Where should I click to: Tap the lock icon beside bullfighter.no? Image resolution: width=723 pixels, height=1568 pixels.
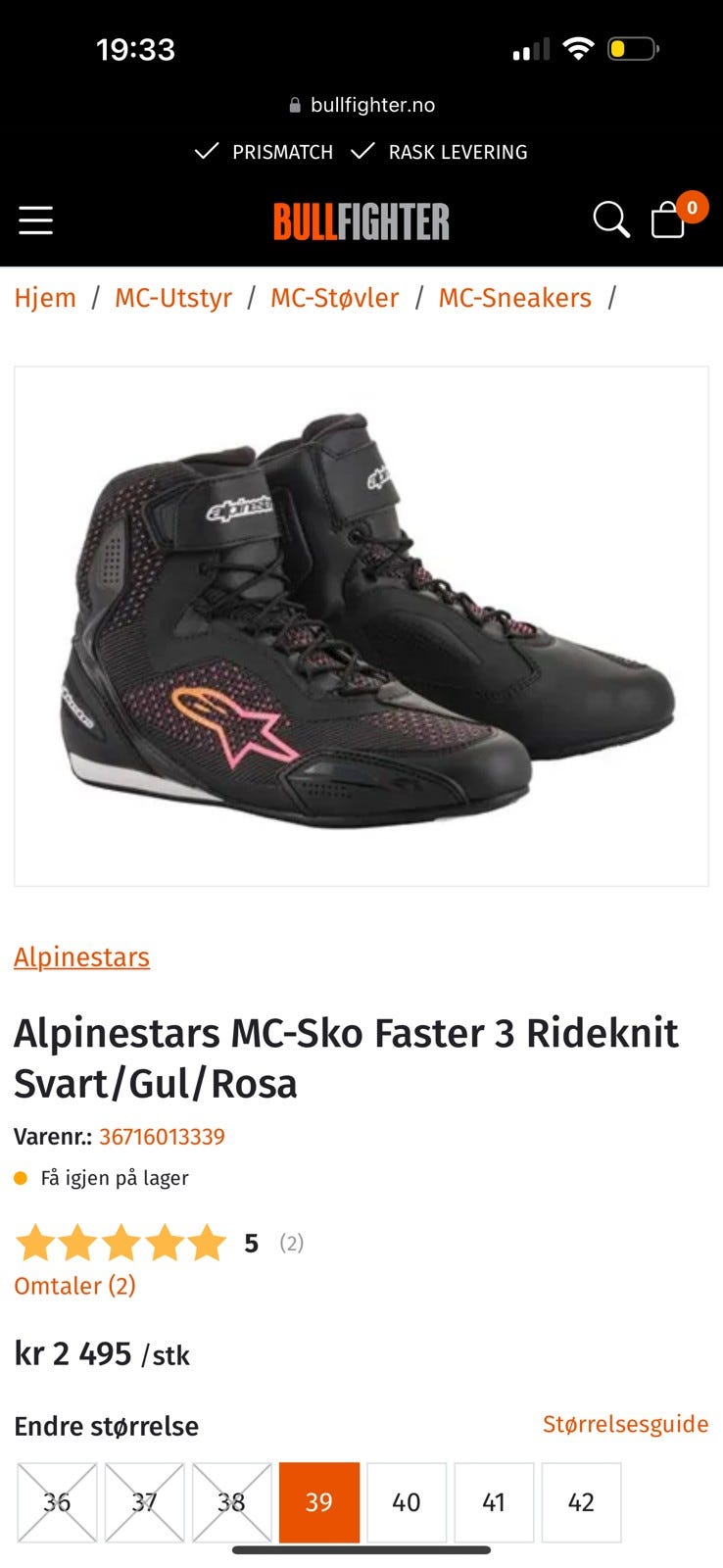[295, 106]
